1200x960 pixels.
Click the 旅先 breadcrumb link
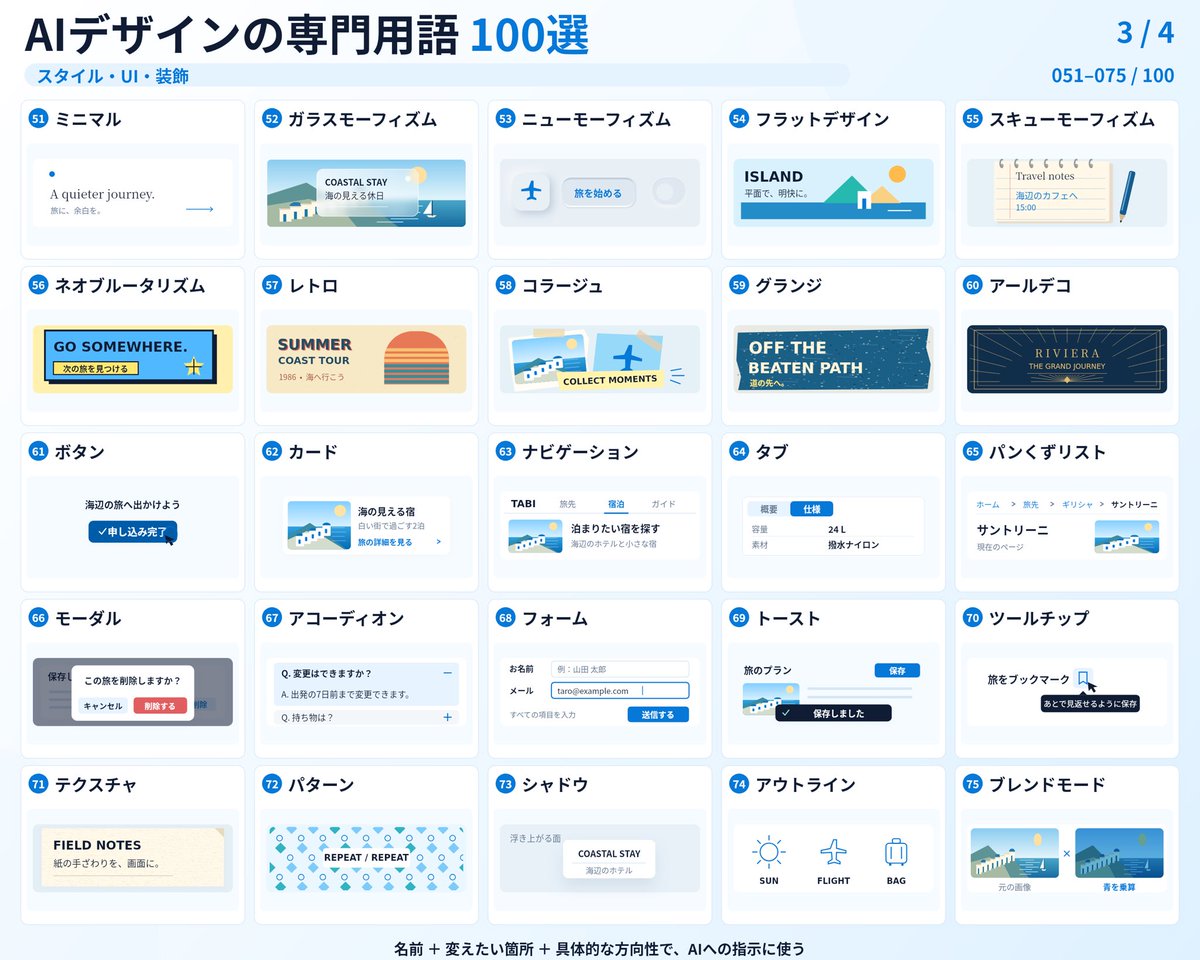click(x=1031, y=504)
